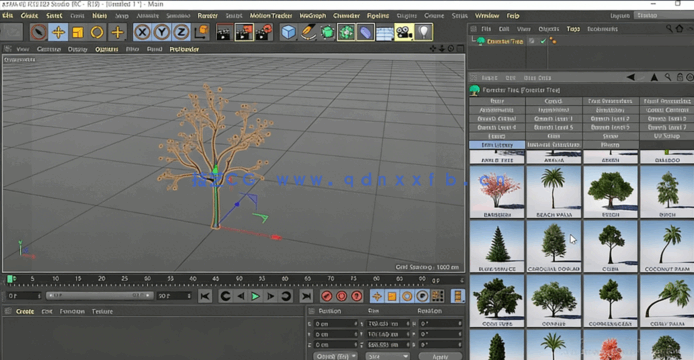Add a light object
This screenshot has width=694, height=360.
[x=424, y=32]
